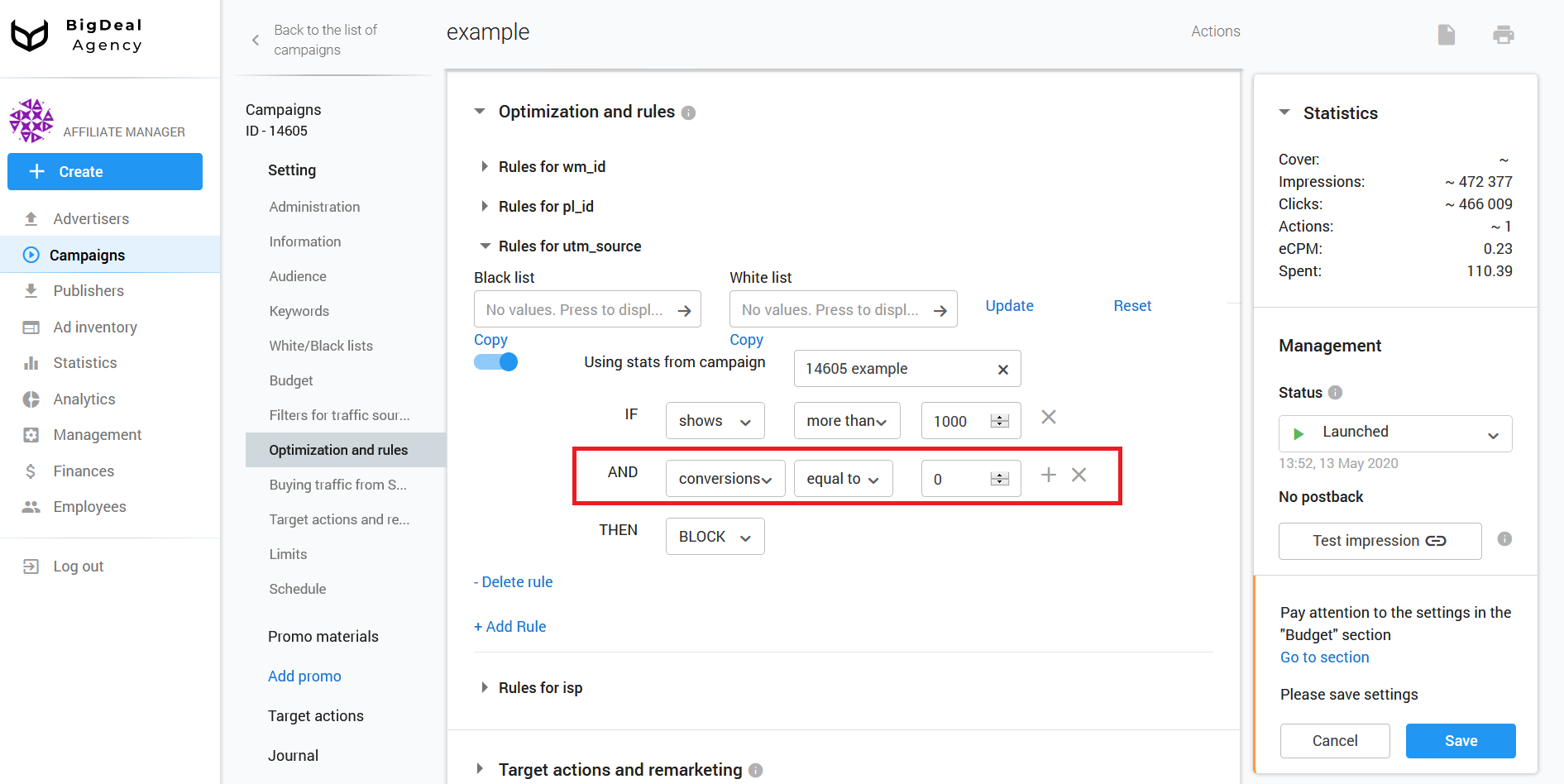This screenshot has height=784, width=1564.
Task: Click the document icon next to print
Action: (1447, 35)
